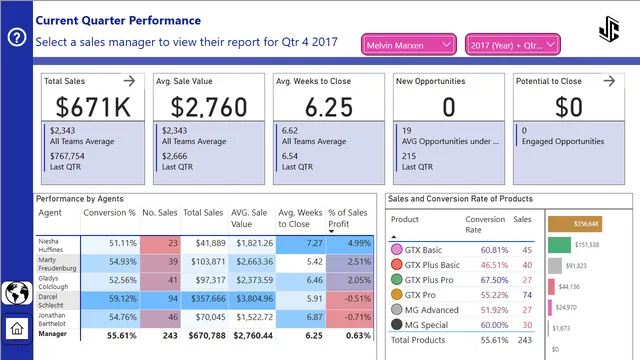Viewport: 640px width, 360px height.
Task: Click the Conversion Rate products column header
Action: 485,224
